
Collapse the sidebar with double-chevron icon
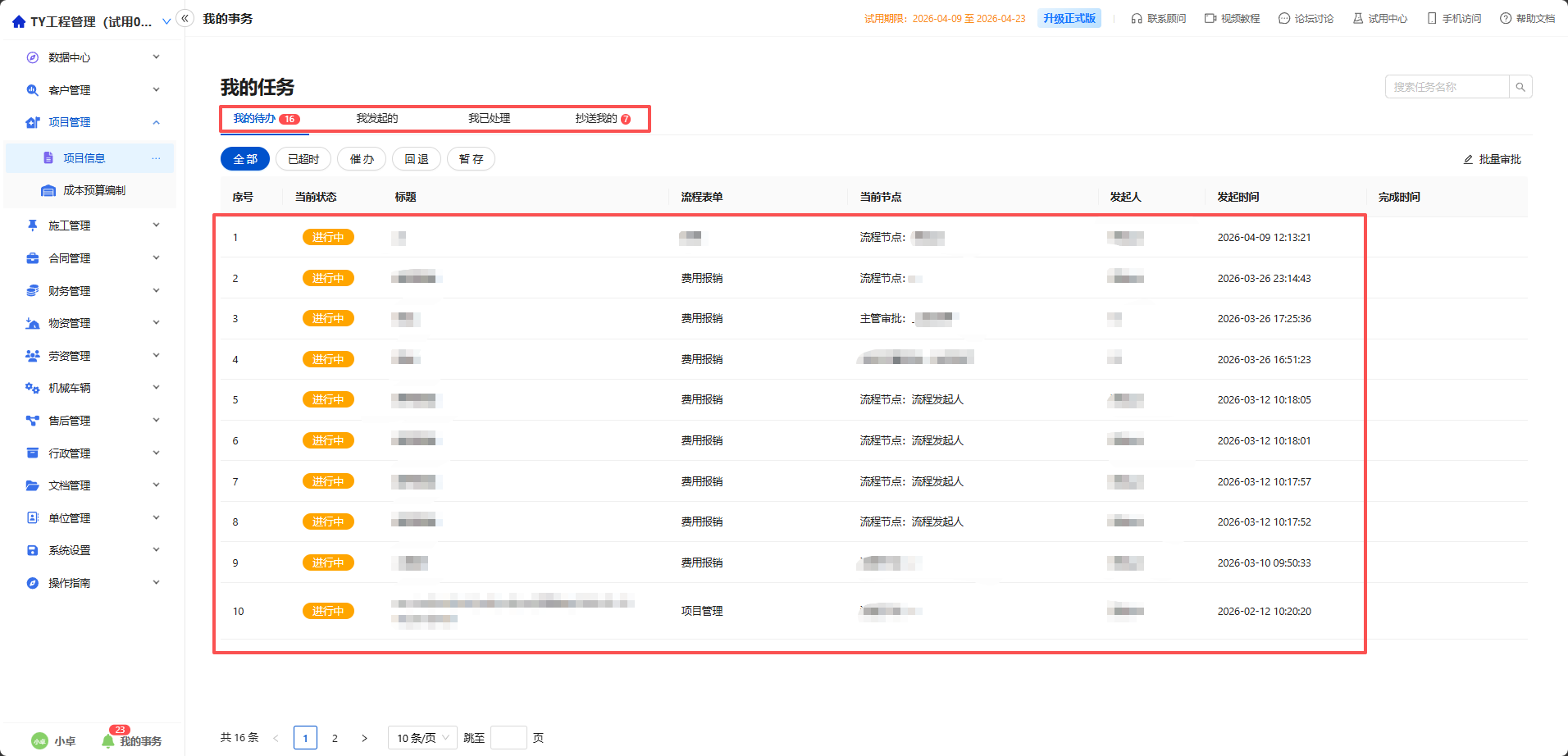185,18
